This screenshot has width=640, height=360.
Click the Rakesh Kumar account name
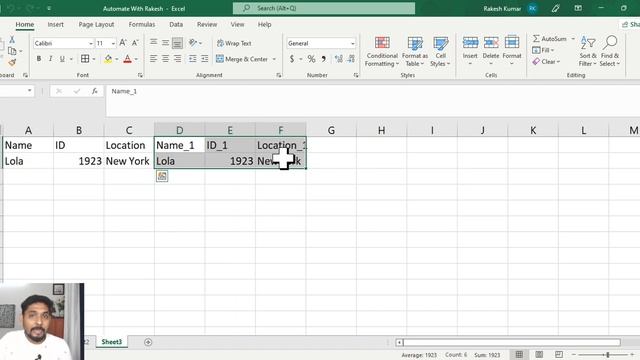click(502, 9)
